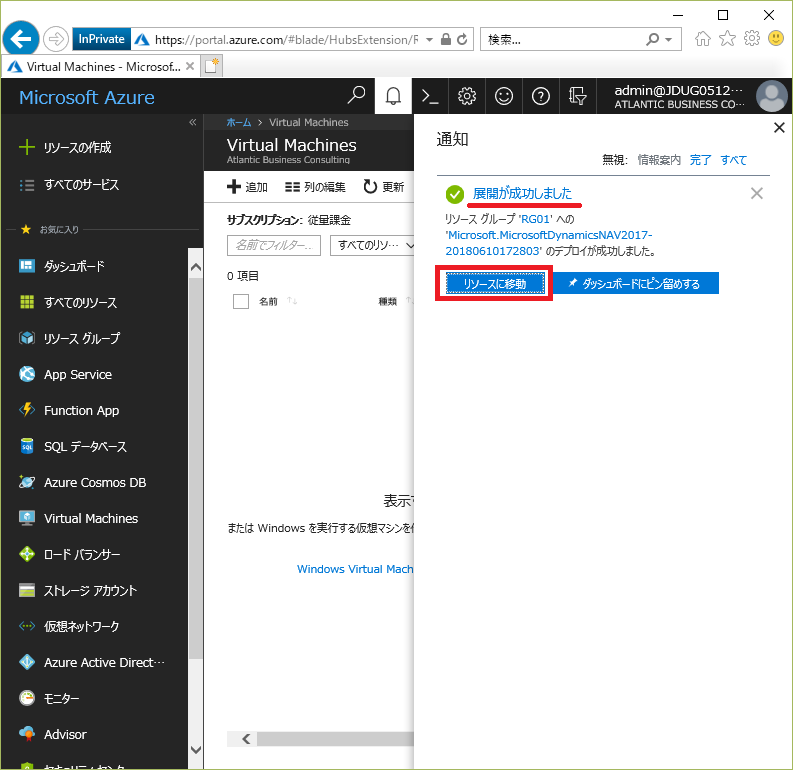Click ダッシュボードにピン留めする button
This screenshot has width=793, height=770.
635,284
